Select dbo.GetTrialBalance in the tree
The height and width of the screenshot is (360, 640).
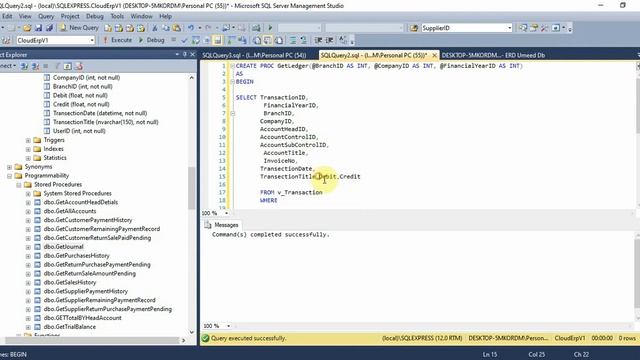(x=70, y=327)
